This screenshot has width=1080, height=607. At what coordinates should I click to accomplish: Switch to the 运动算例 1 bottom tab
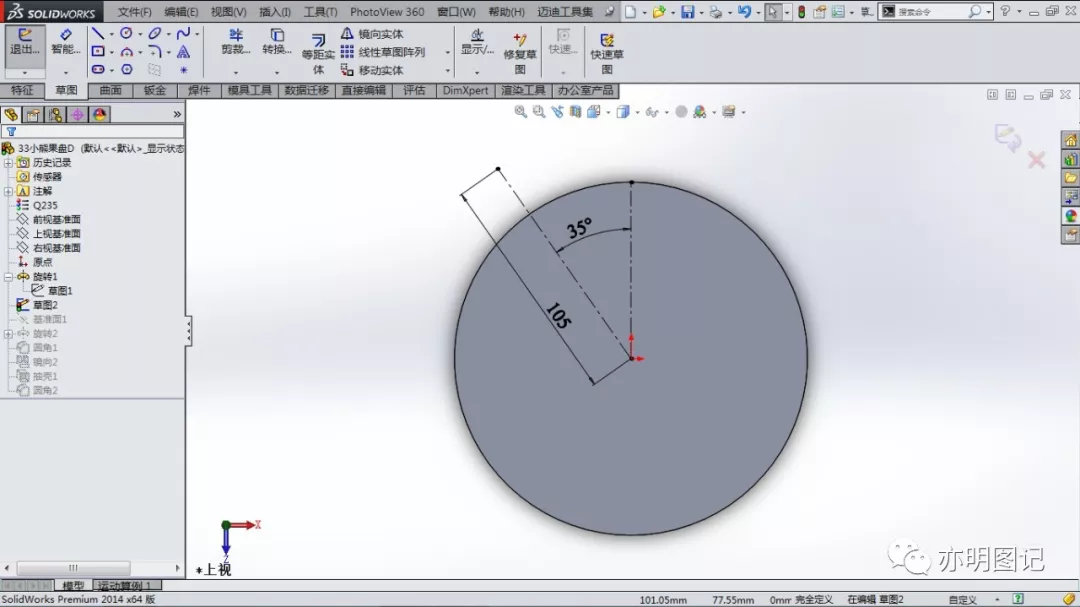125,586
